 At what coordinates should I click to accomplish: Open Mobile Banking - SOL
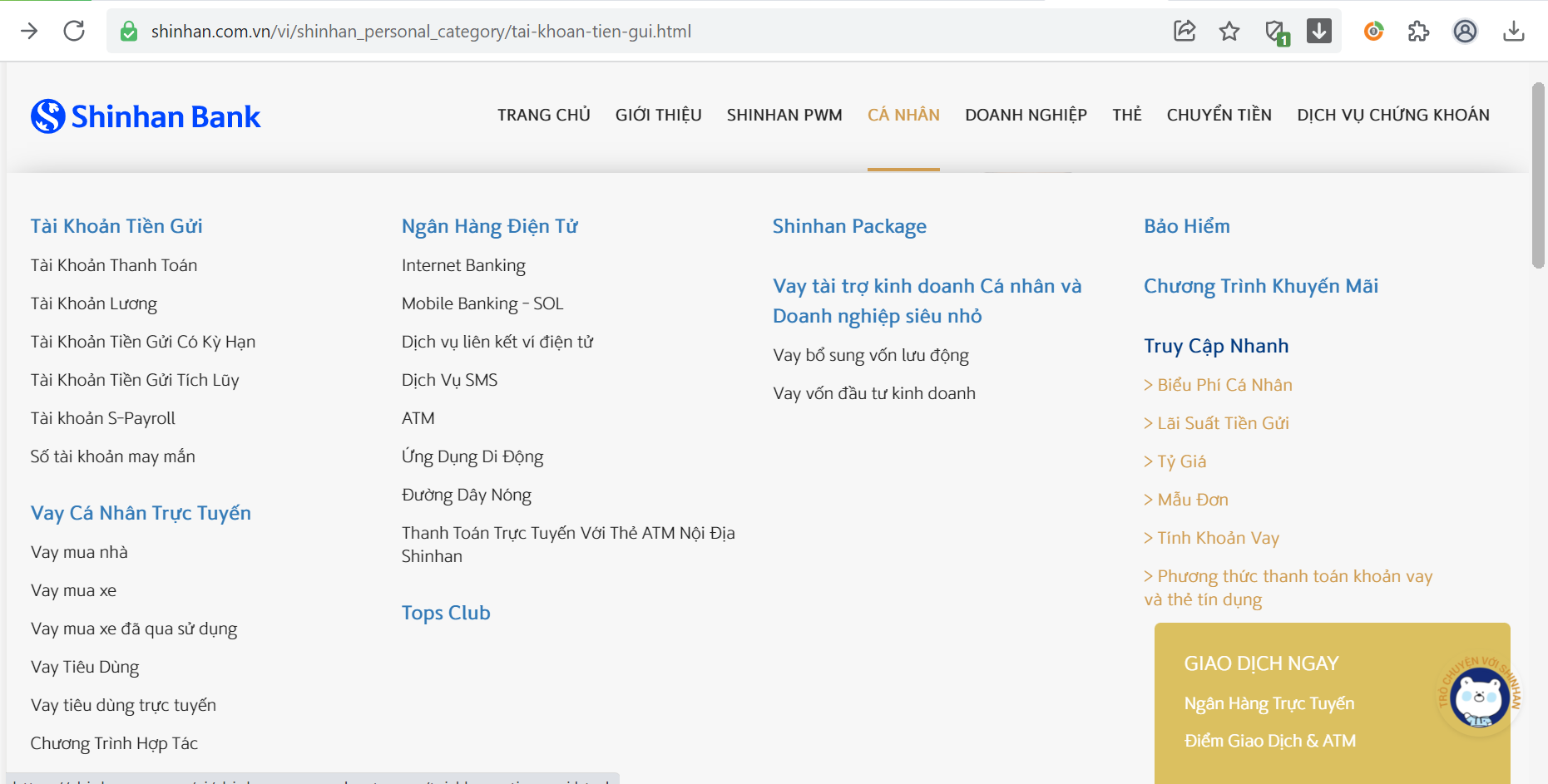pos(482,303)
